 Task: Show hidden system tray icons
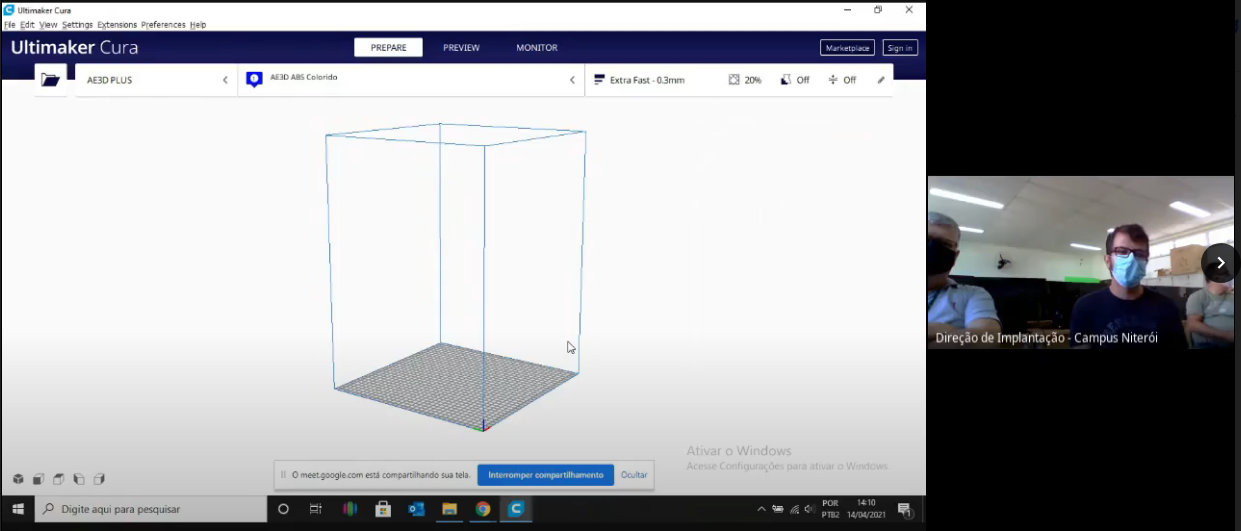(761, 509)
